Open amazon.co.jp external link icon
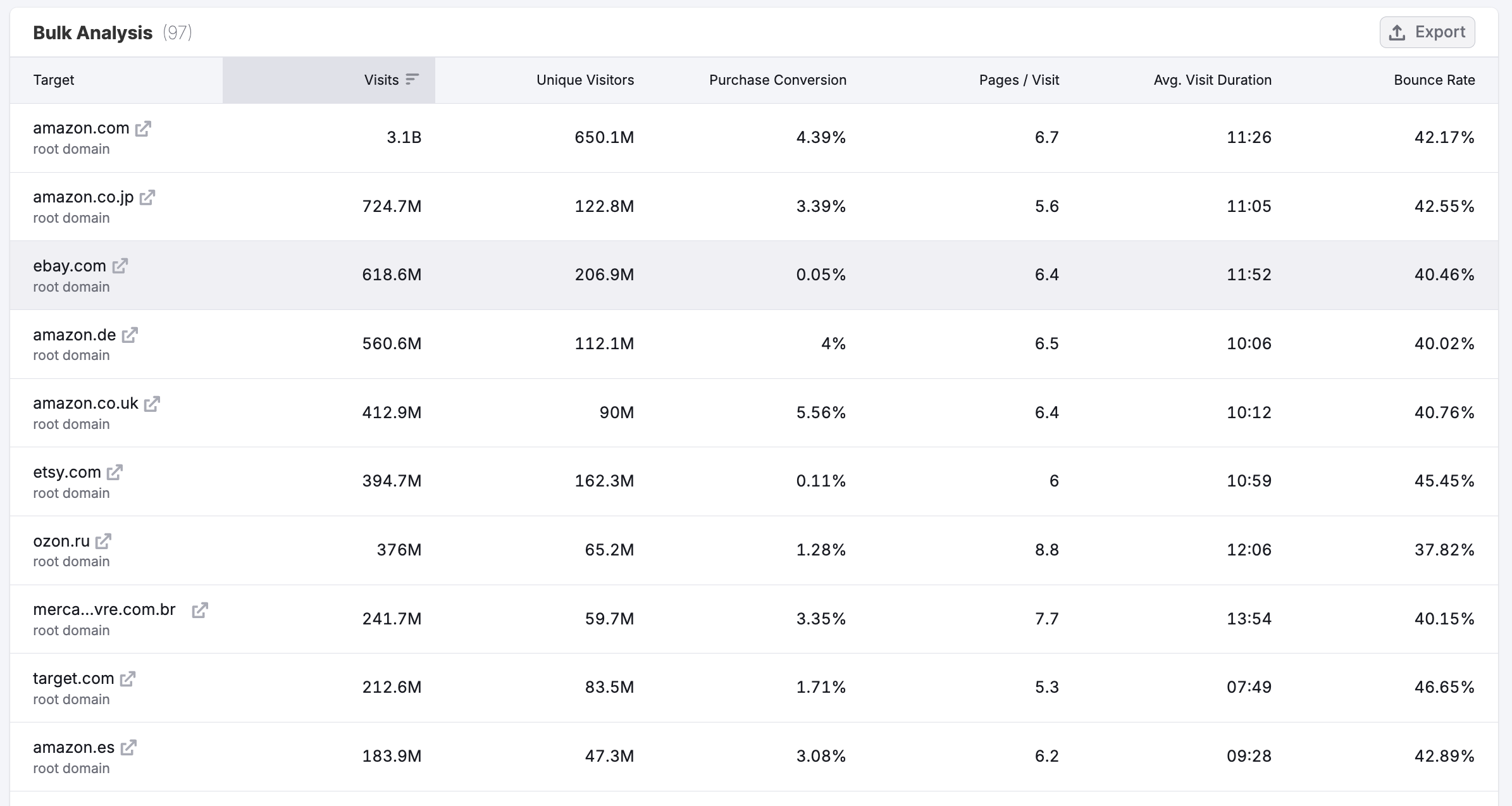 click(147, 197)
